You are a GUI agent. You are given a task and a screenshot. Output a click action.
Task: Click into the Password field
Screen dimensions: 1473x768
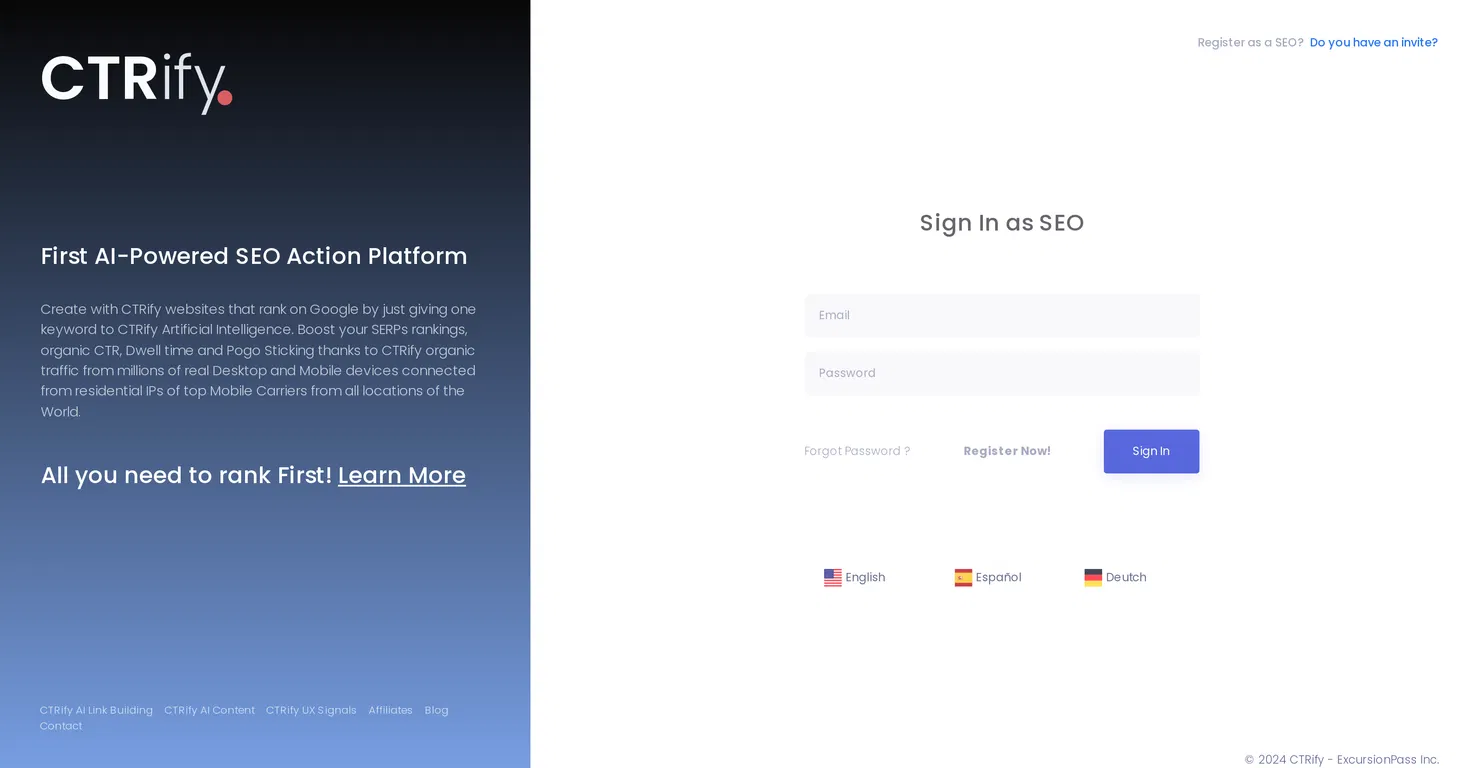click(1001, 373)
